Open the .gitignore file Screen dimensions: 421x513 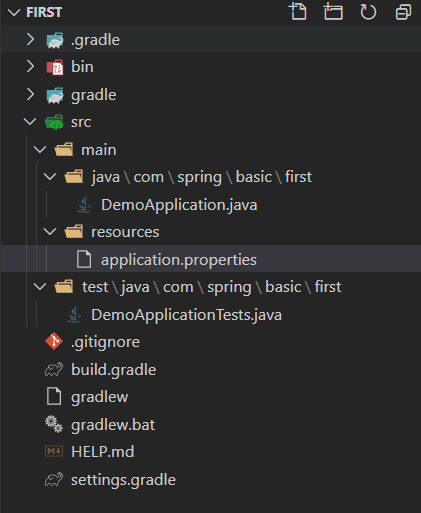coord(105,342)
